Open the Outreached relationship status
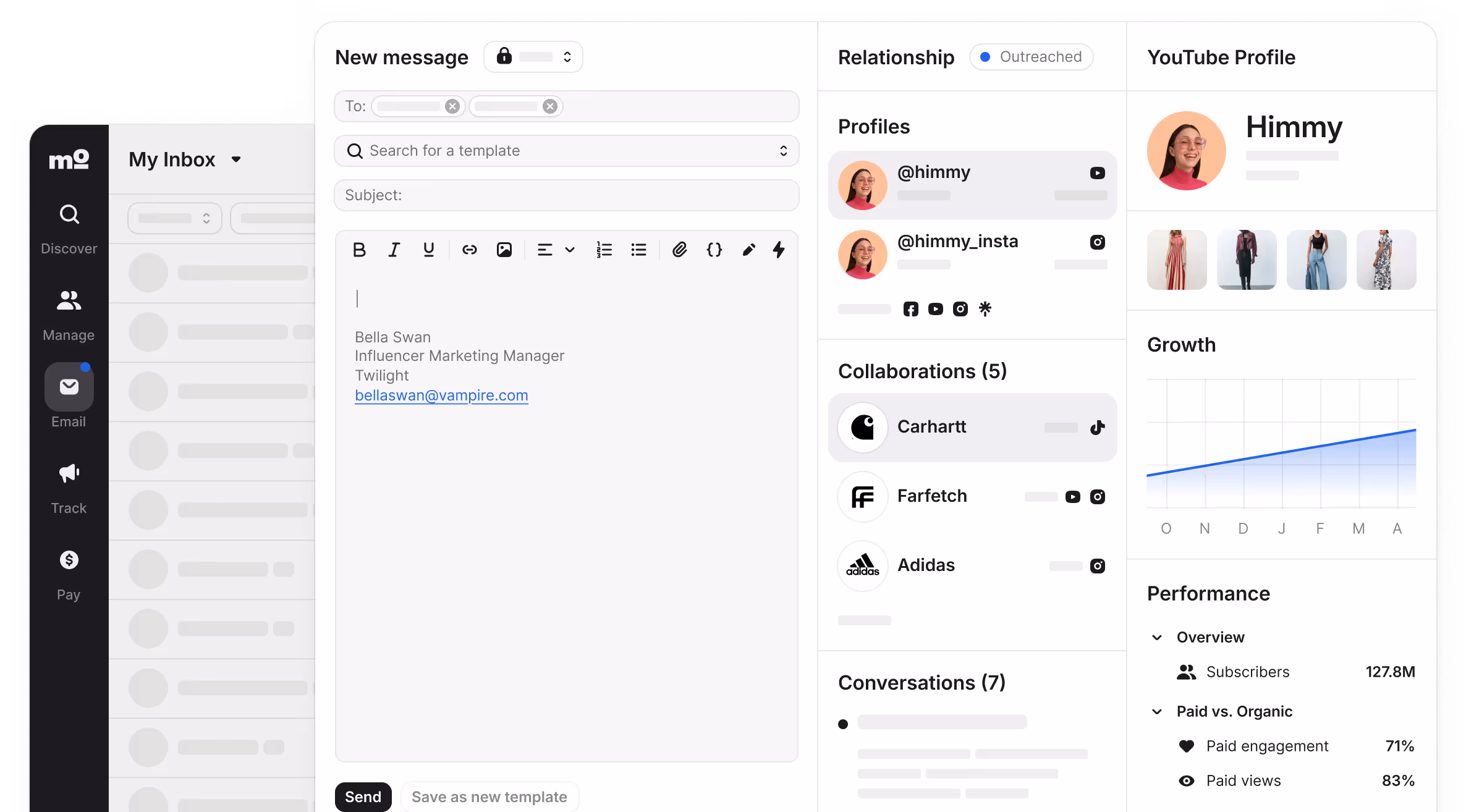Viewport: 1466px width, 812px height. click(1032, 57)
